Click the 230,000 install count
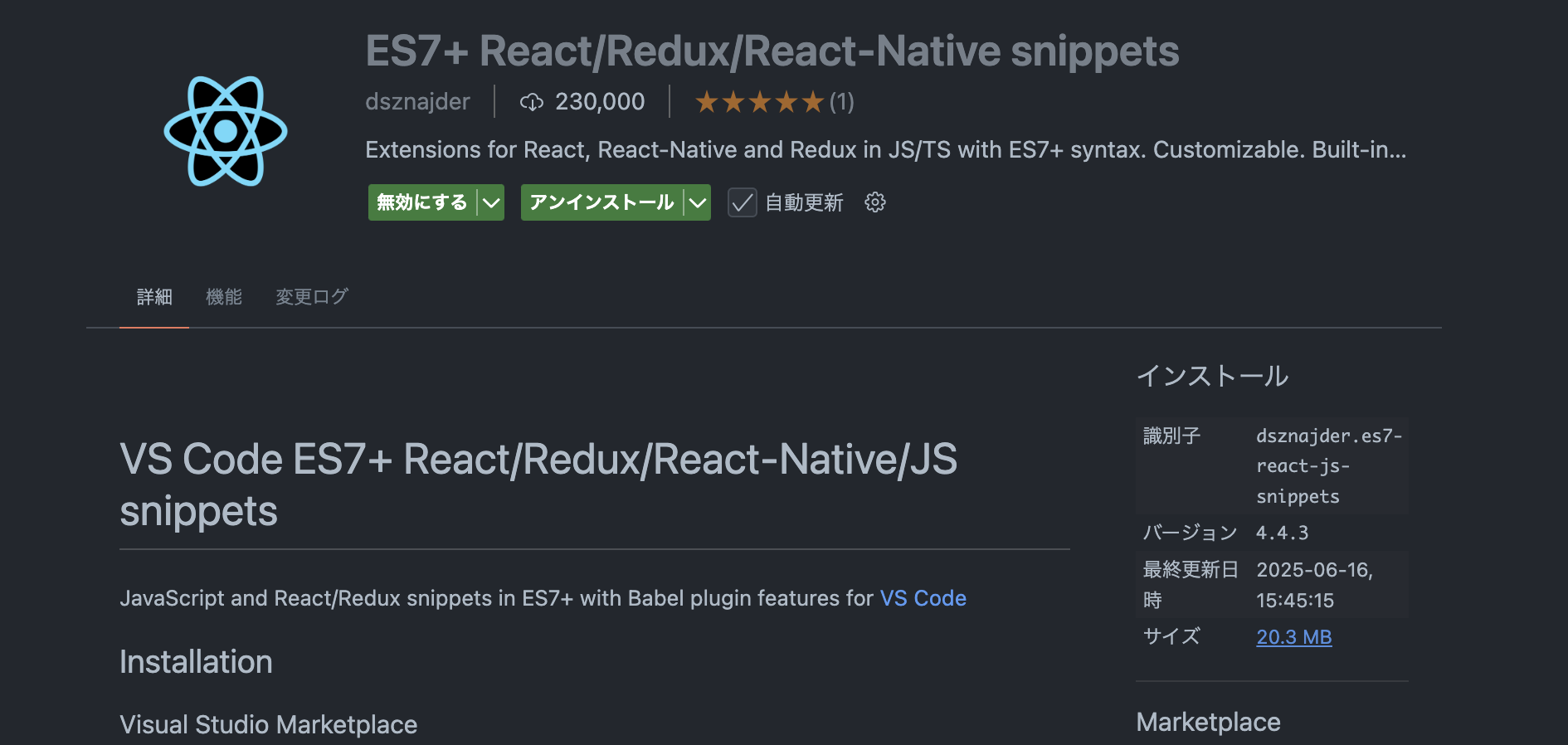1568x745 pixels. coord(600,102)
